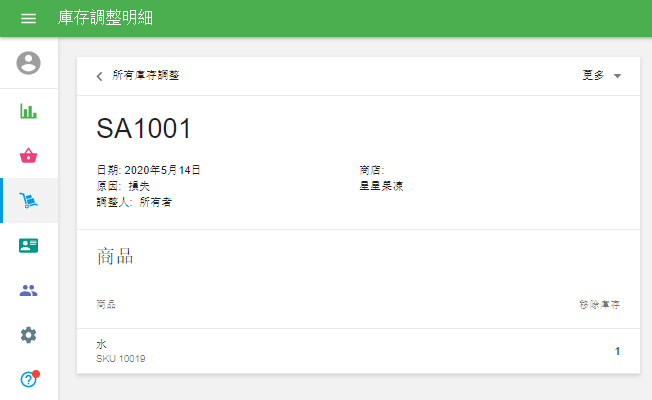Screen dimensions: 652x400
Task: Select the Inventory management cart icon
Action: tap(29, 201)
